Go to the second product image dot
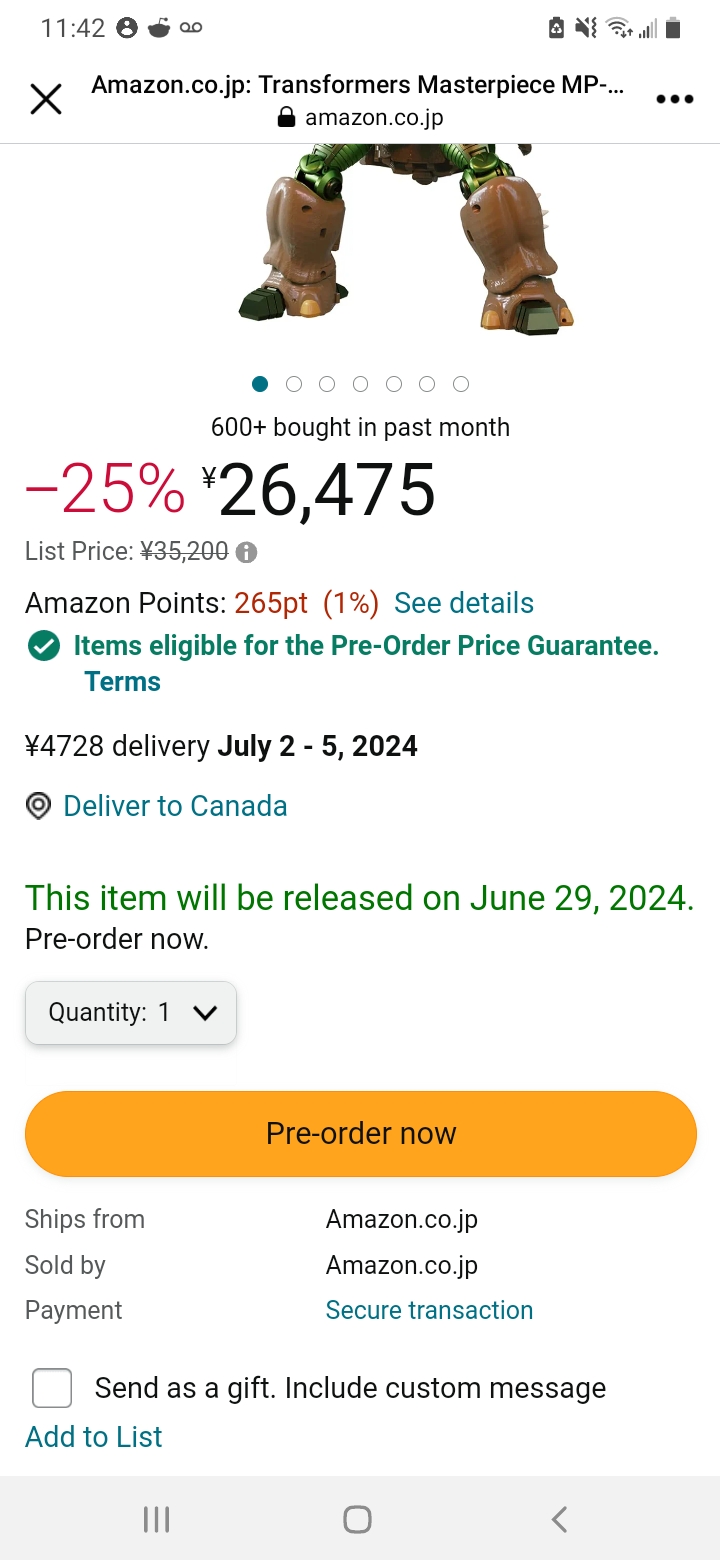The width and height of the screenshot is (720, 1560). click(294, 384)
